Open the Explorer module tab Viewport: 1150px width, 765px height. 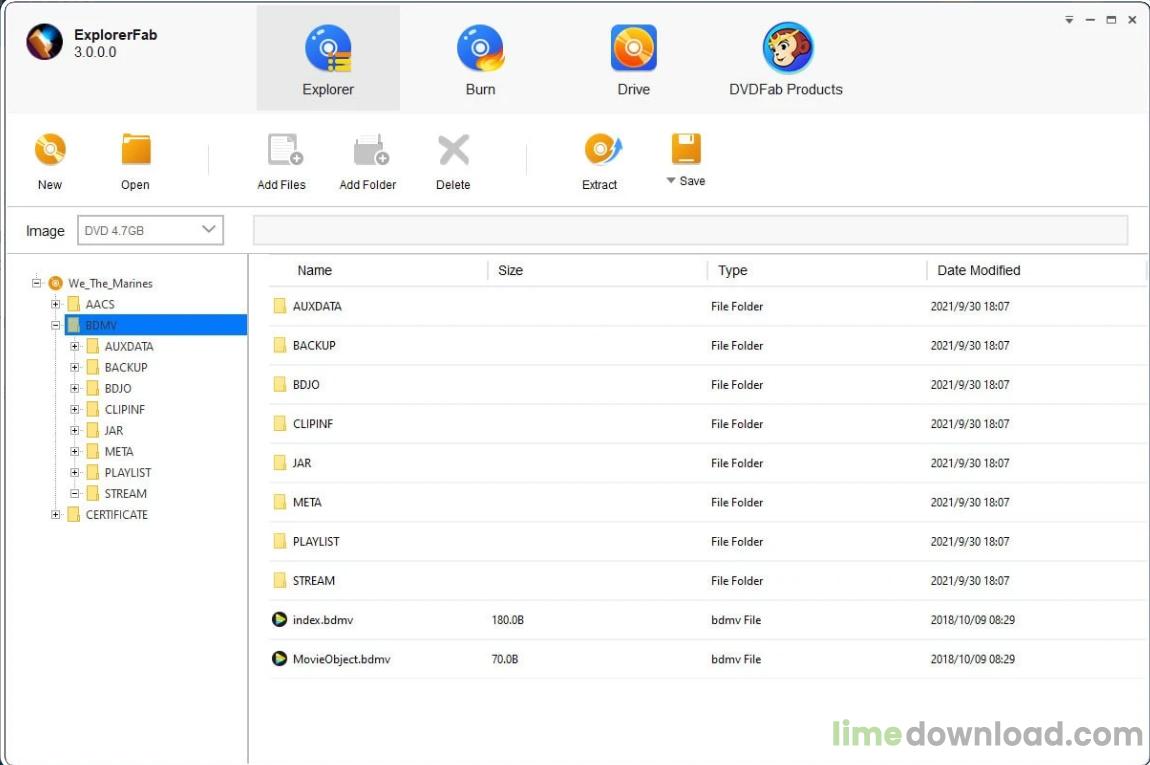pos(328,59)
